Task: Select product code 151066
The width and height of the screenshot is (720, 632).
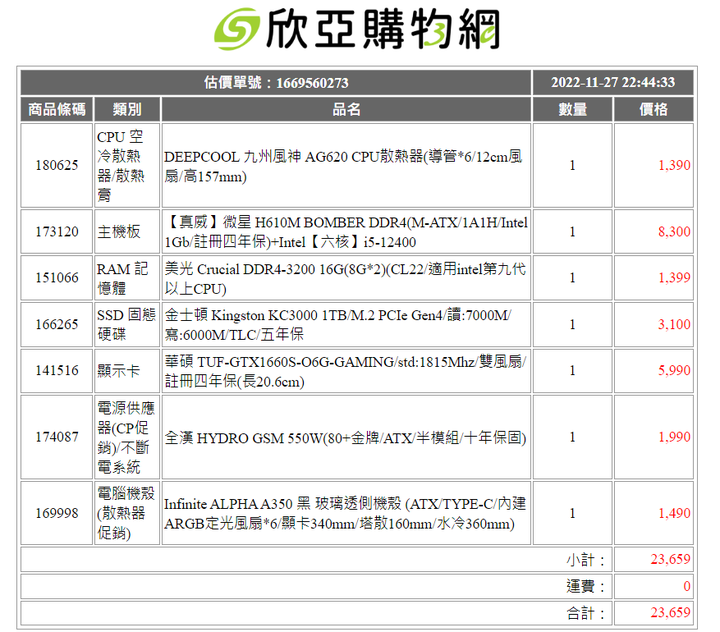Action: pyautogui.click(x=57, y=278)
